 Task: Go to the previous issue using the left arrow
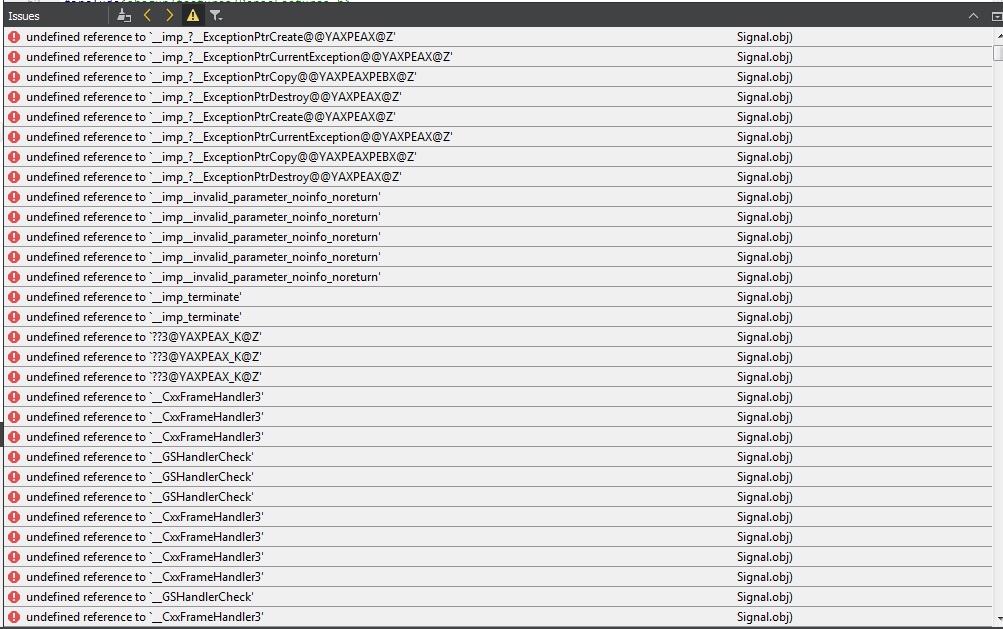click(x=147, y=15)
